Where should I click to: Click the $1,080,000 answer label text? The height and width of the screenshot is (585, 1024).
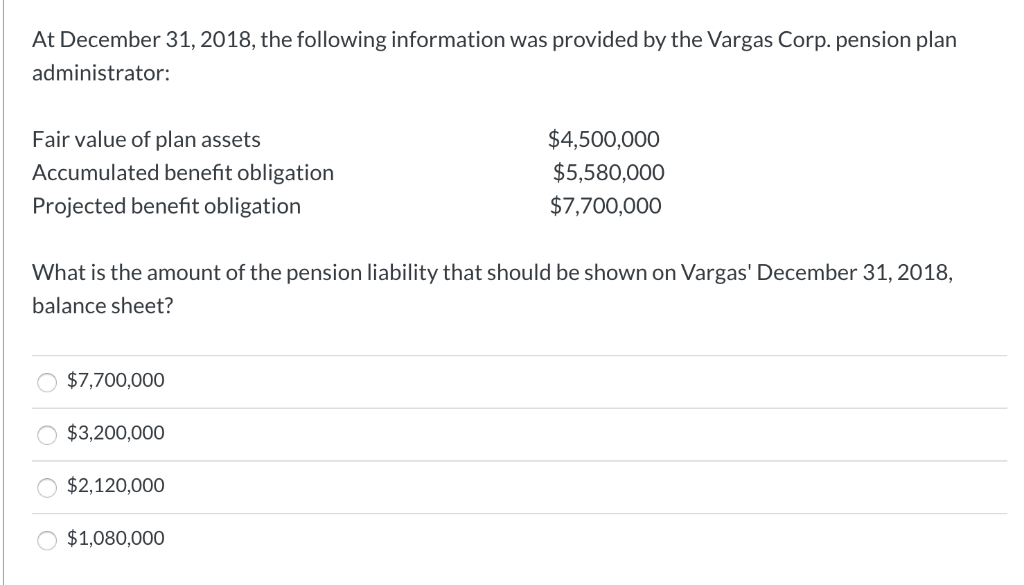[x=115, y=538]
